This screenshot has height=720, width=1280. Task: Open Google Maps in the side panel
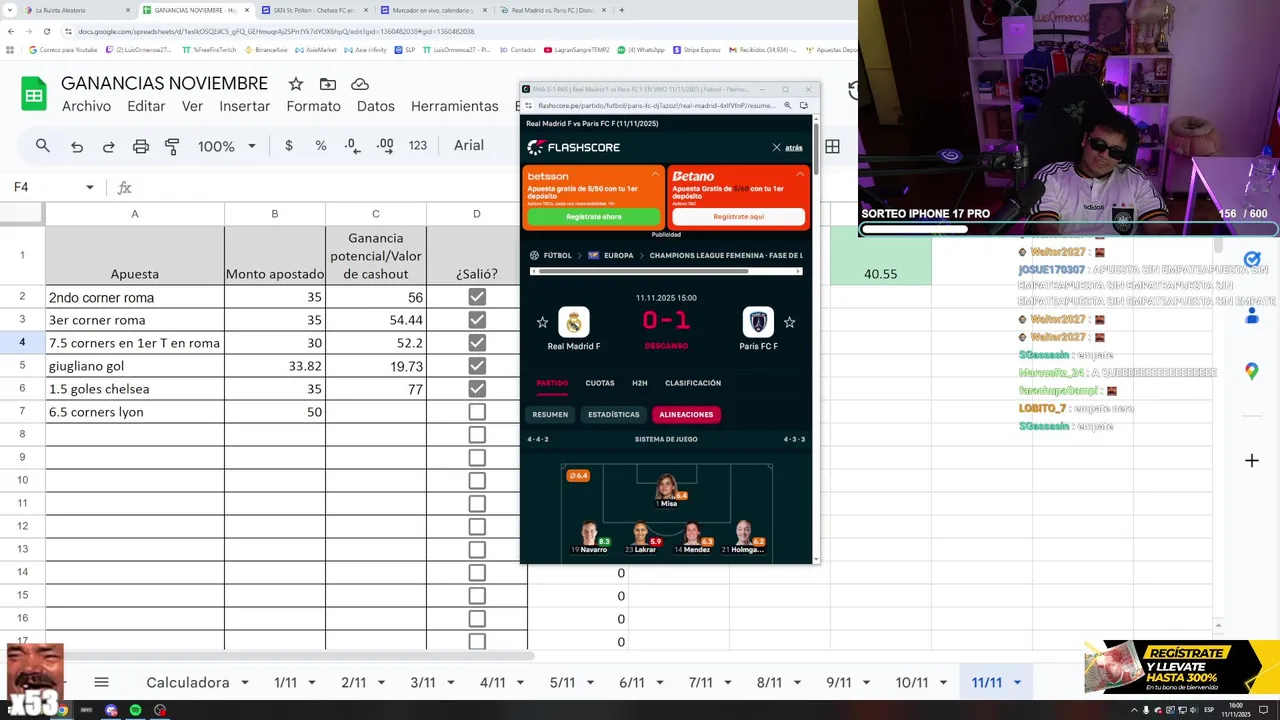click(1251, 372)
